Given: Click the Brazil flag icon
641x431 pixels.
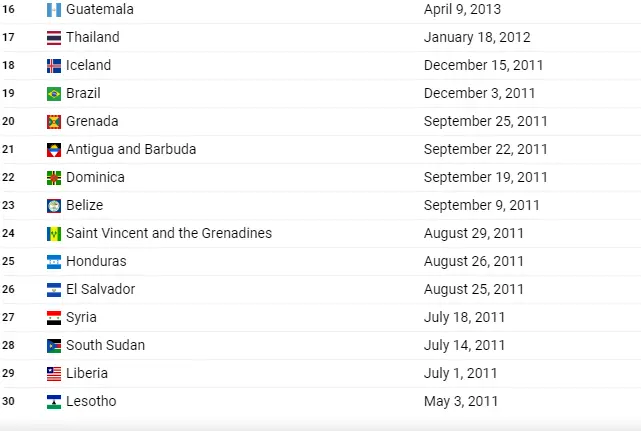Looking at the screenshot, I should click(54, 94).
